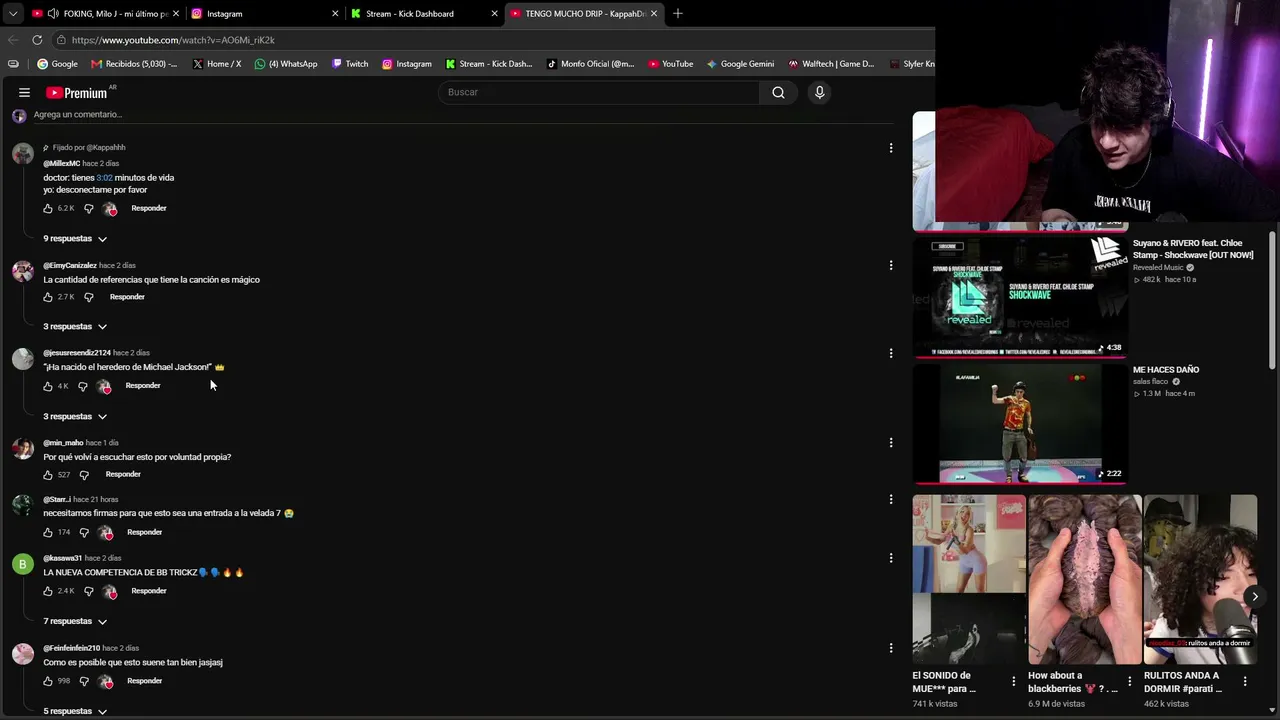
Task: Expand 3 respuestas under @jesusresendiz2124
Action: (75, 416)
